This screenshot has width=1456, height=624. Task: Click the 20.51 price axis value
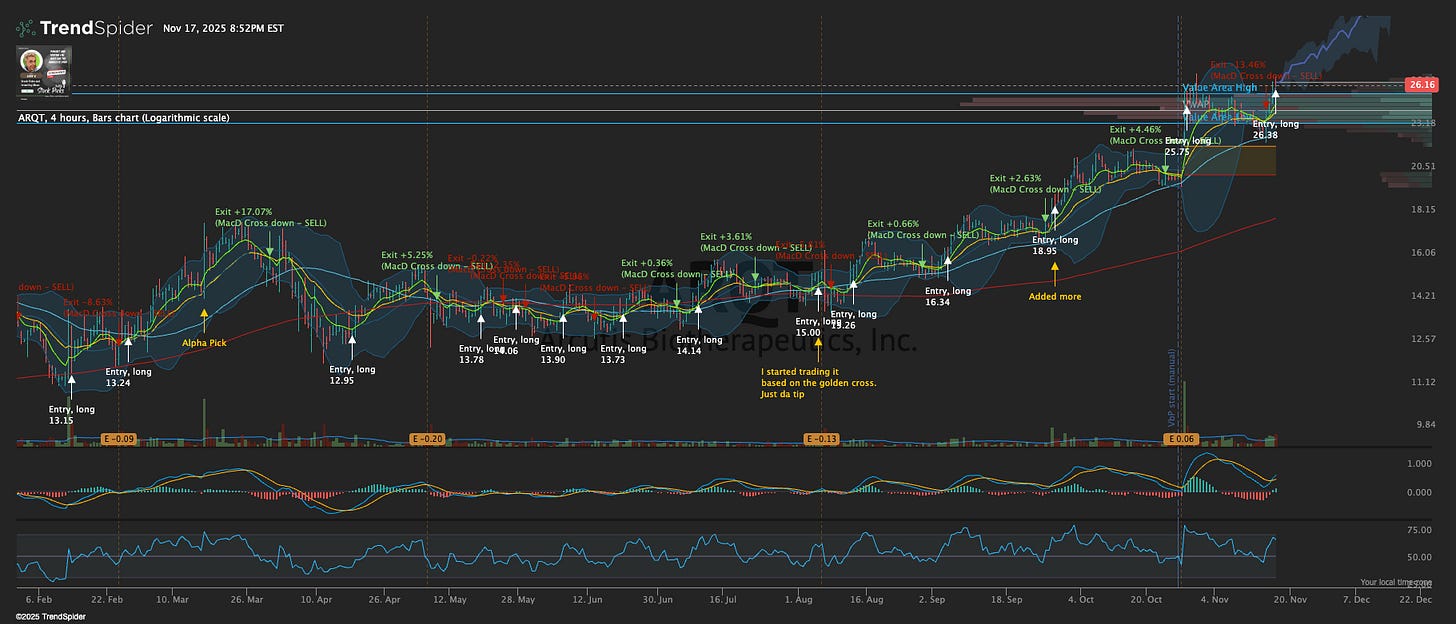point(1423,166)
